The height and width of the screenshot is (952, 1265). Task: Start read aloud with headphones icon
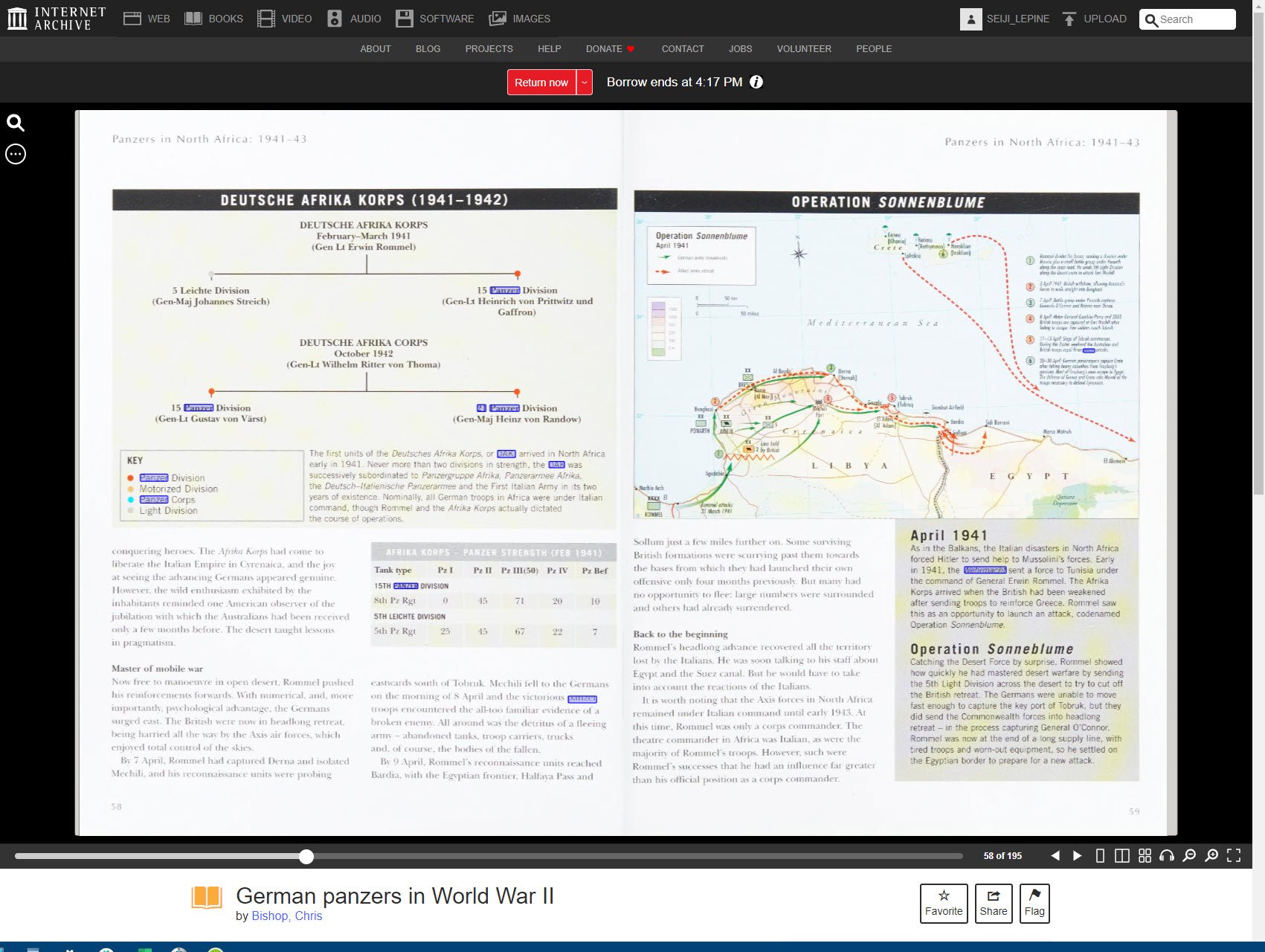pyautogui.click(x=1167, y=856)
